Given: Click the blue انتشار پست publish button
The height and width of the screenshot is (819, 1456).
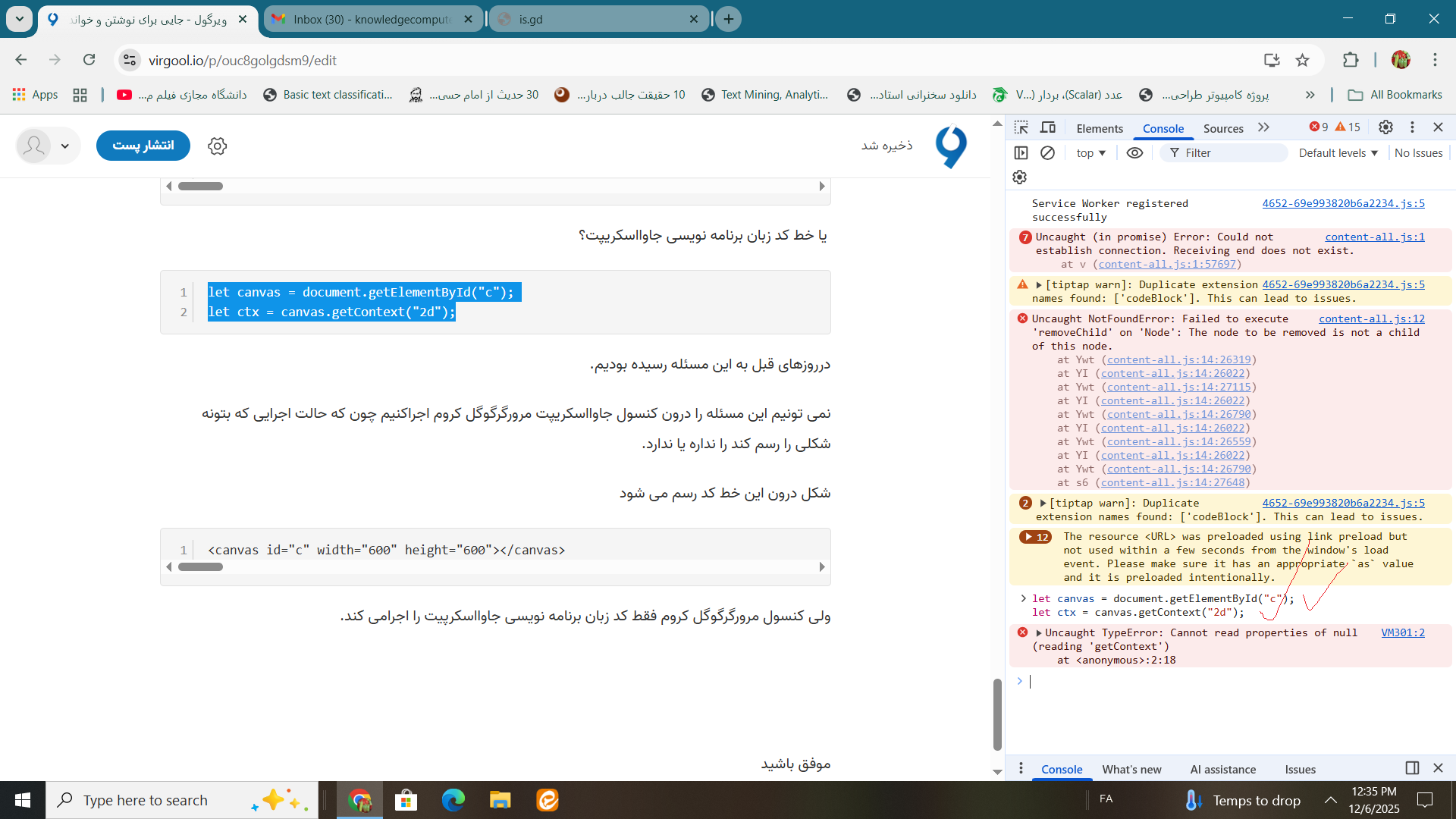Looking at the screenshot, I should (x=143, y=146).
